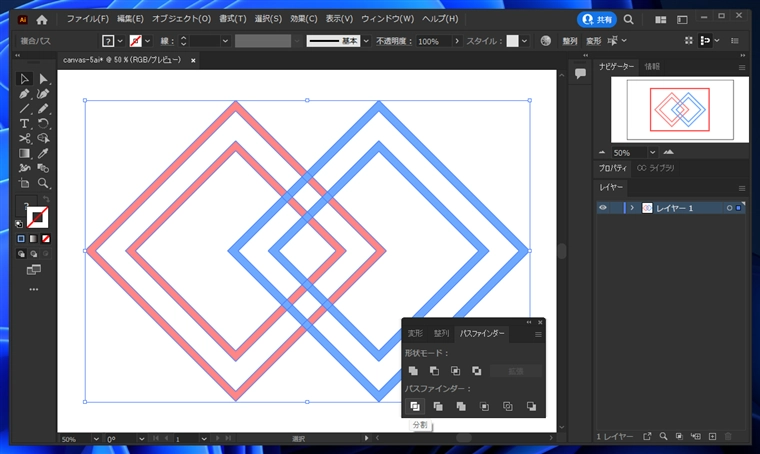Click Intersect shape mode icon
The width and height of the screenshot is (760, 454).
[455, 371]
